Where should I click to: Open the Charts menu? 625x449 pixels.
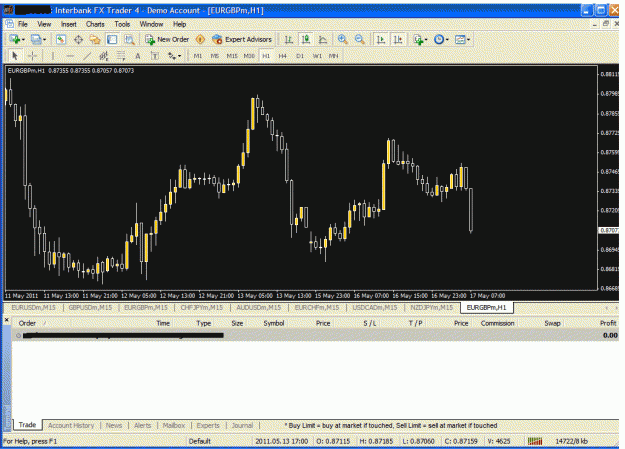pyautogui.click(x=95, y=24)
